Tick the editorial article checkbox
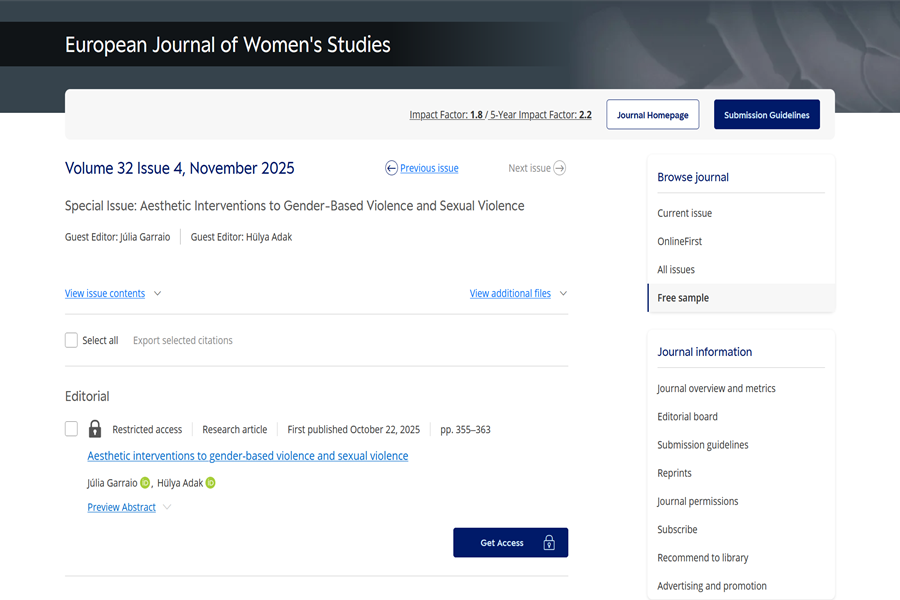Image resolution: width=900 pixels, height=600 pixels. 71,429
